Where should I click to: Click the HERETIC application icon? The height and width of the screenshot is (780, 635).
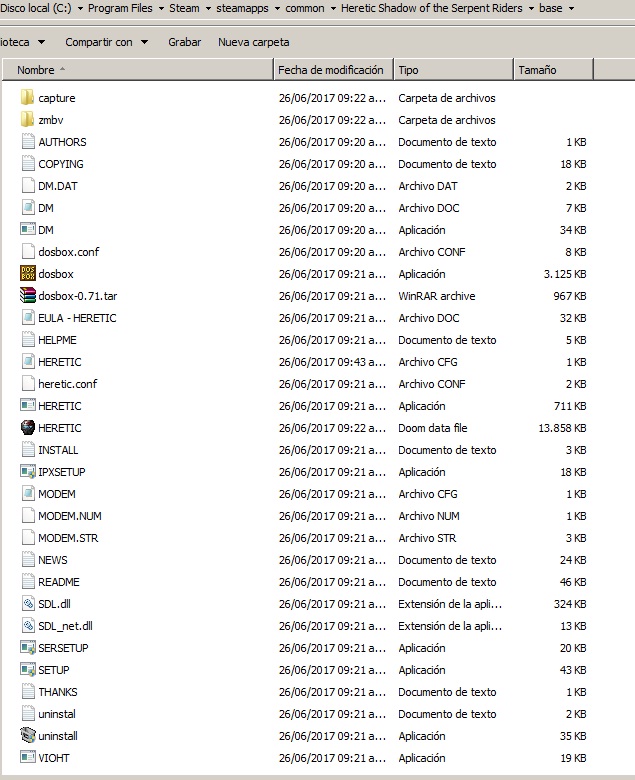pyautogui.click(x=28, y=405)
